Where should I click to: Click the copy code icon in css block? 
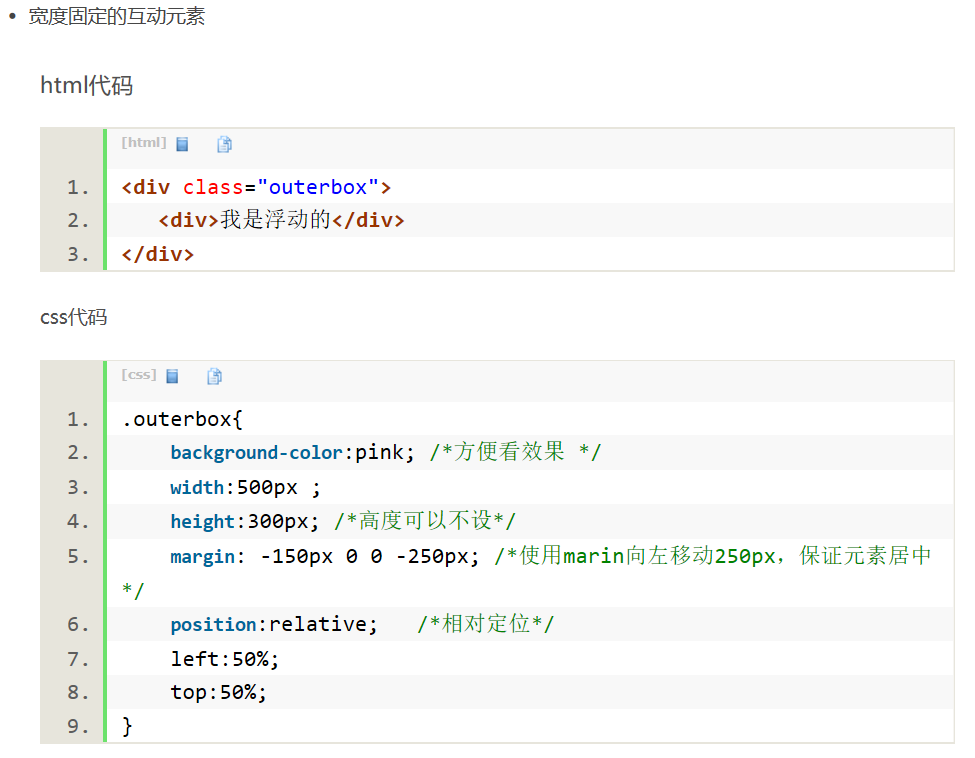[x=215, y=376]
